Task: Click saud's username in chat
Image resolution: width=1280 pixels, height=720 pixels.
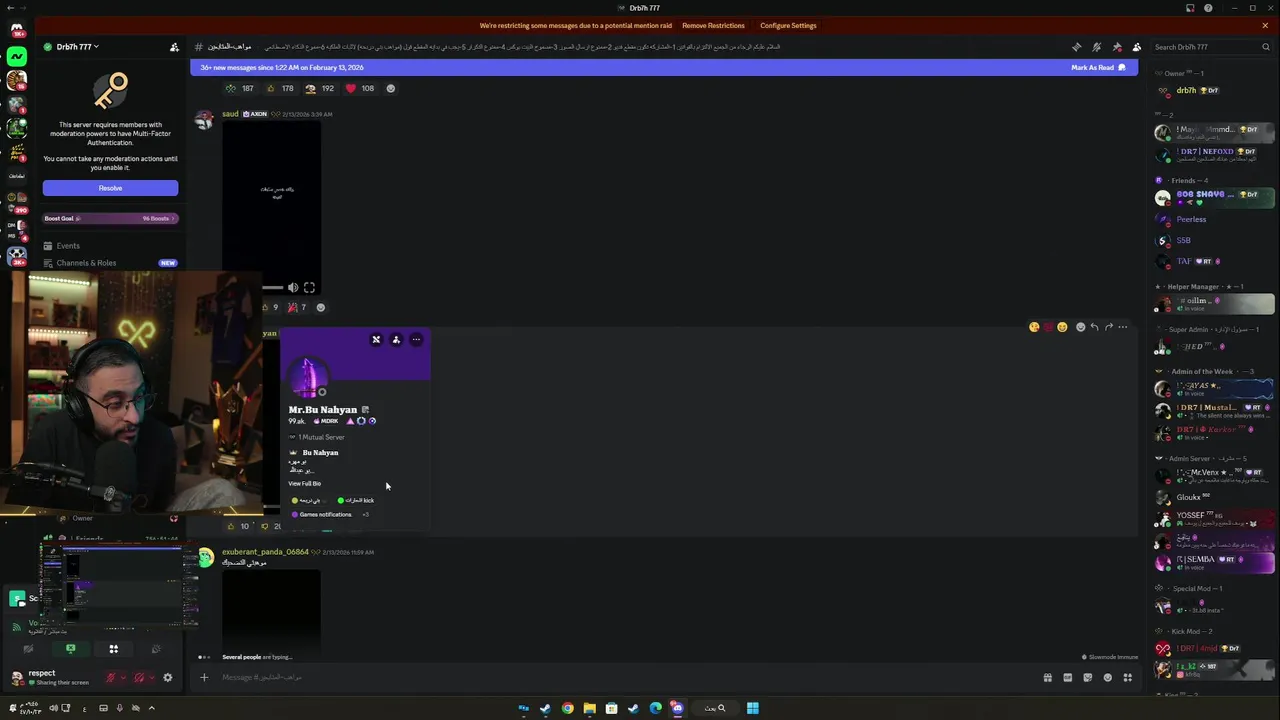Action: [x=230, y=114]
